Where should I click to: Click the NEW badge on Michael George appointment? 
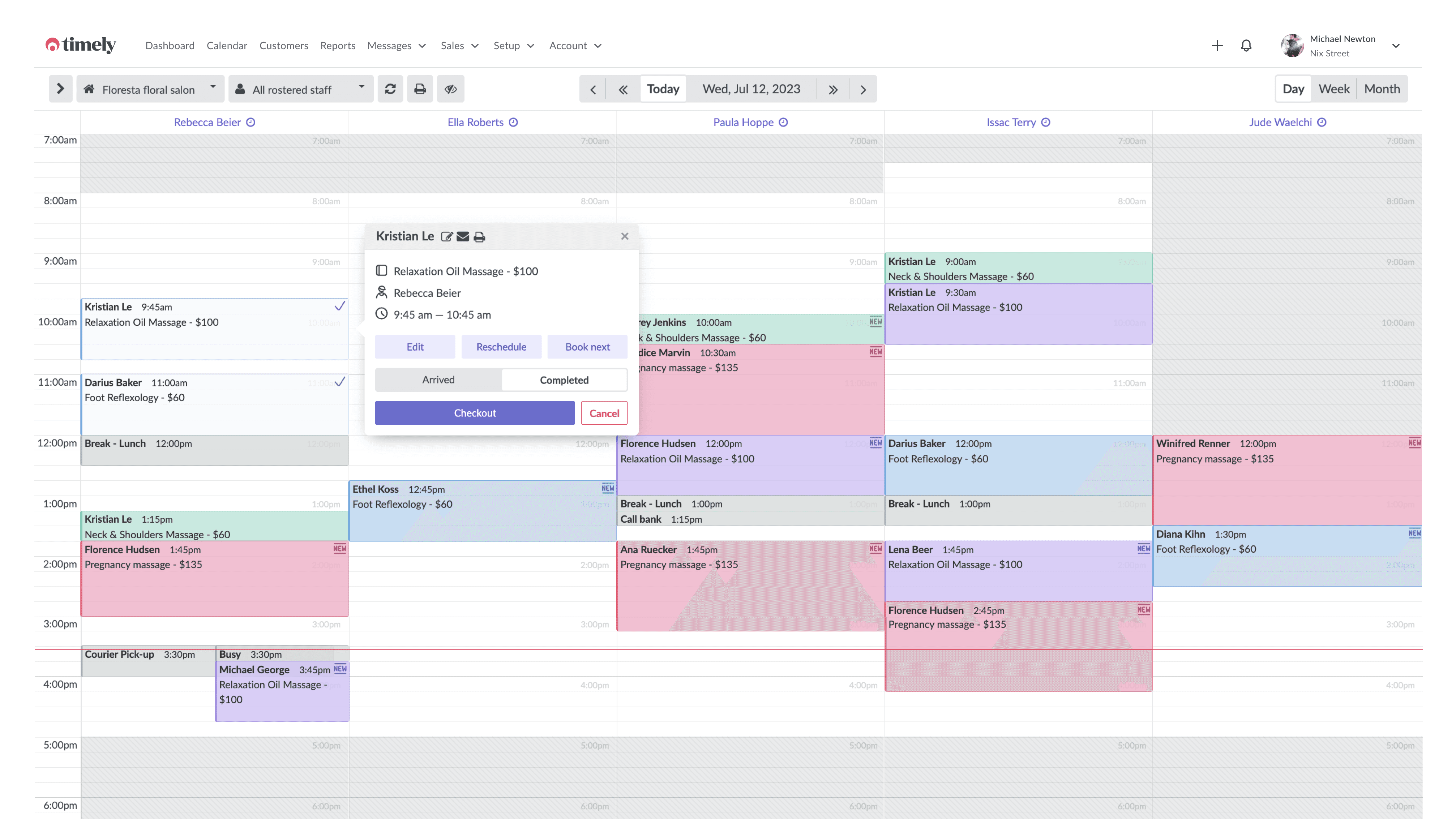tap(340, 669)
